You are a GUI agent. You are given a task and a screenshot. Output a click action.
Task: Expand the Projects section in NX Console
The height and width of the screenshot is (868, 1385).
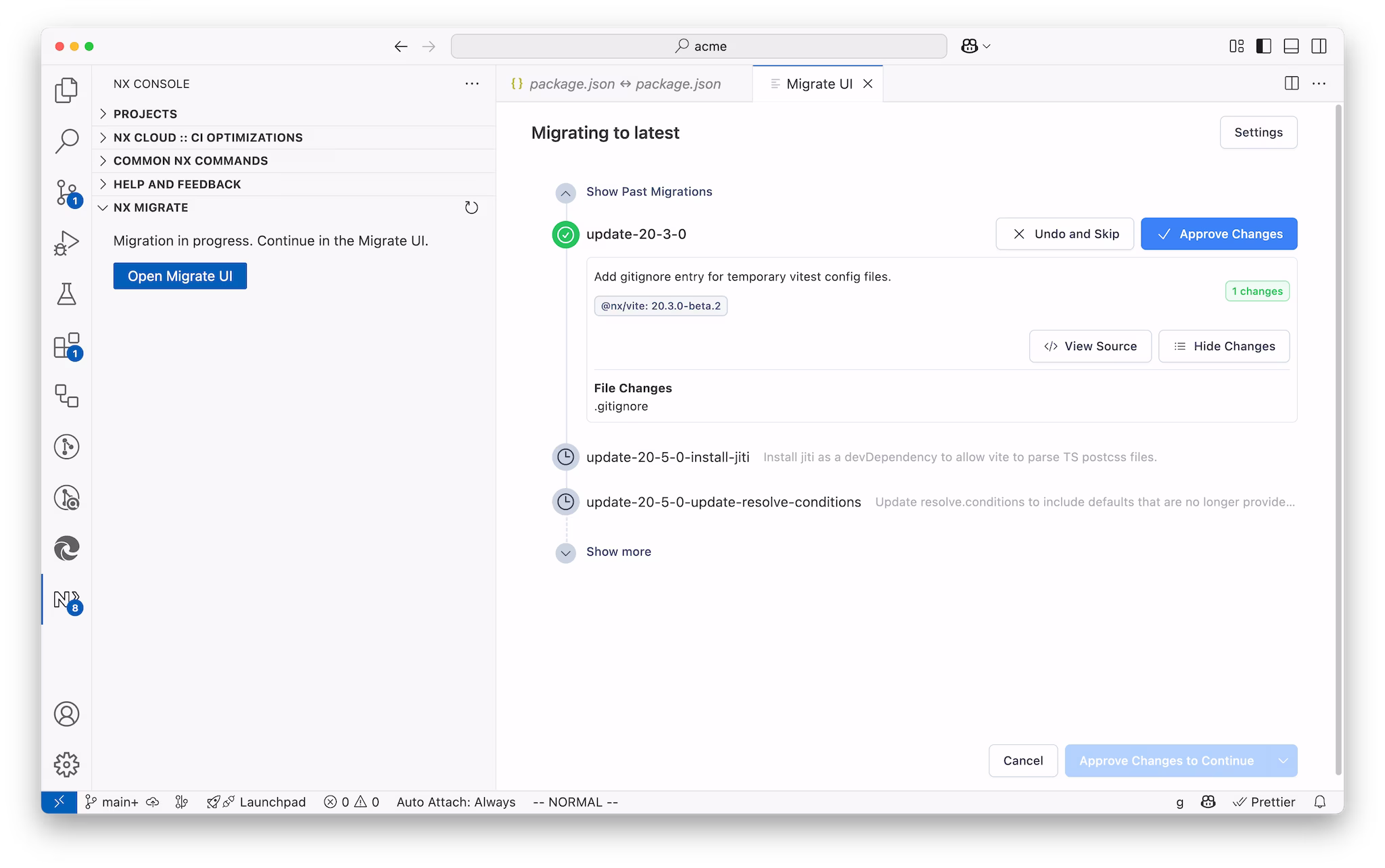[x=145, y=114]
